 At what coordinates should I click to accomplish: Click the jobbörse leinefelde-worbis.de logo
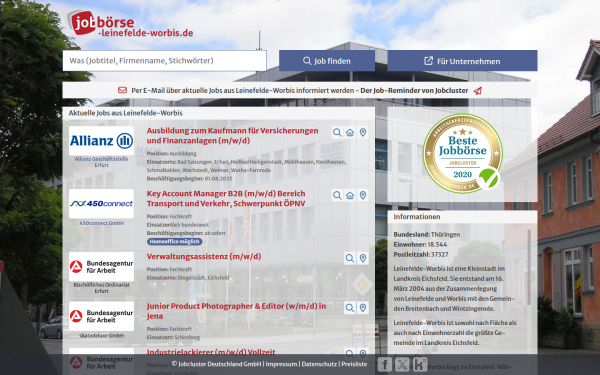tap(130, 24)
